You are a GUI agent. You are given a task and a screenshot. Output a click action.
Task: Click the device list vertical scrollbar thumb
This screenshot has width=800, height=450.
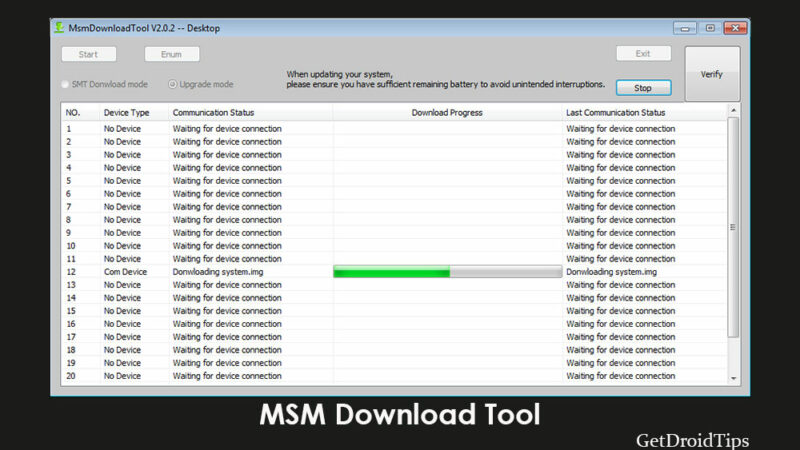[x=733, y=227]
